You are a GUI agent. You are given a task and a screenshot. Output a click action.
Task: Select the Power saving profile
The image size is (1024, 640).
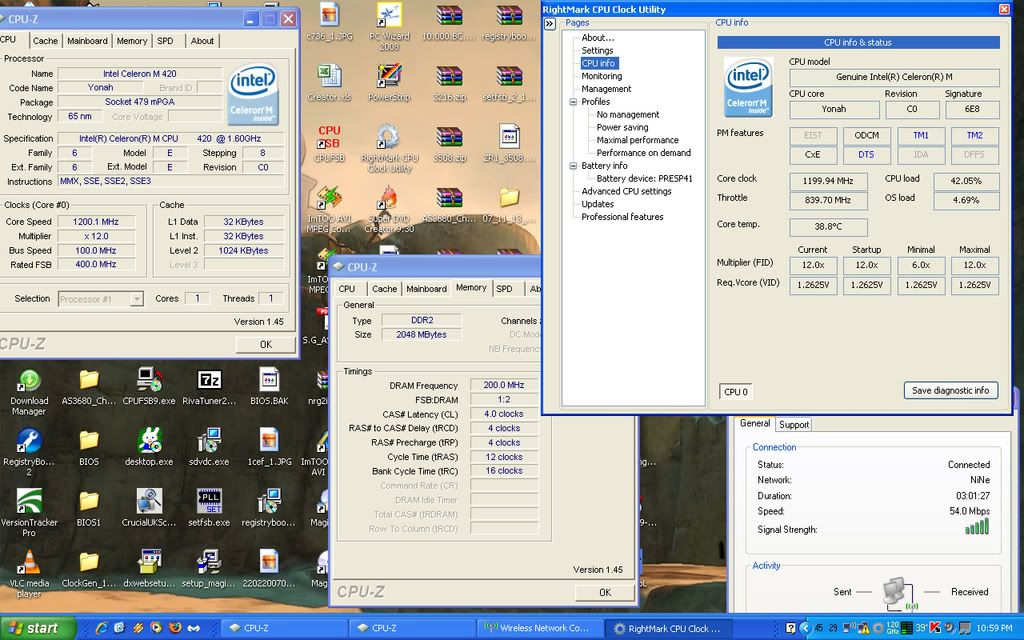pos(622,127)
